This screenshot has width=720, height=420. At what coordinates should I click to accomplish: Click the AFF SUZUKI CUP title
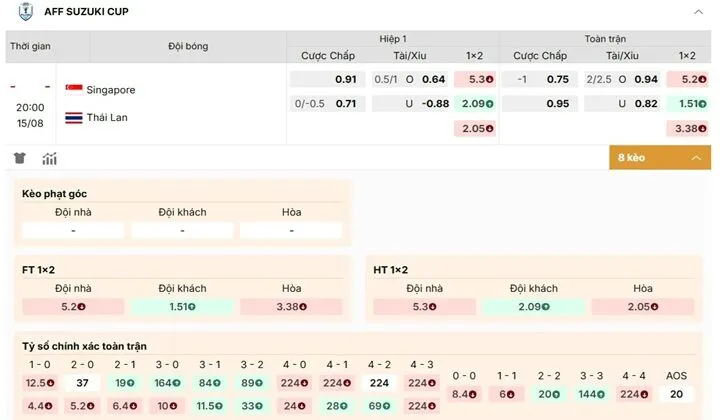coord(86,11)
